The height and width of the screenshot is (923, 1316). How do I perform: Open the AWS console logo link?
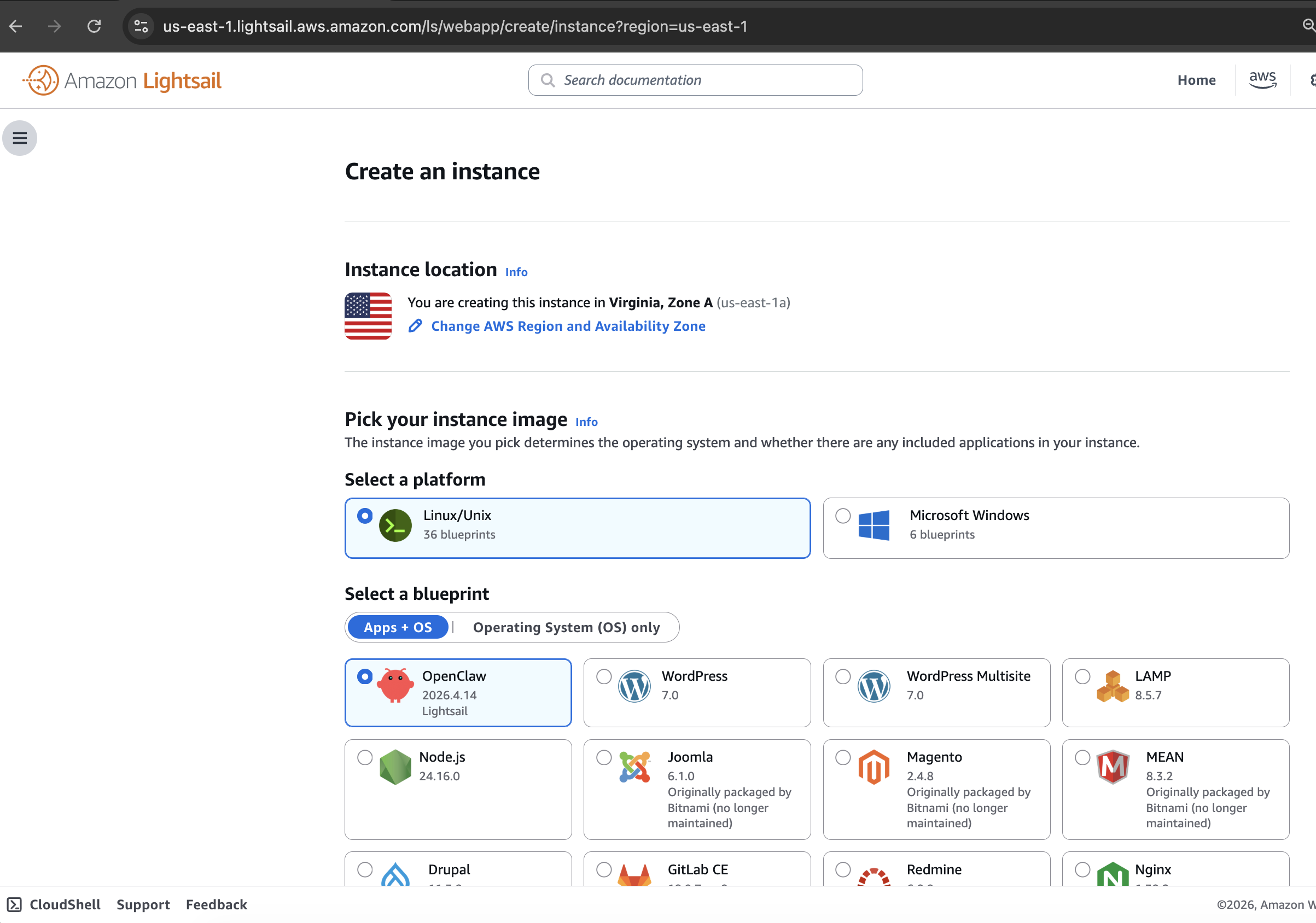click(x=1262, y=80)
